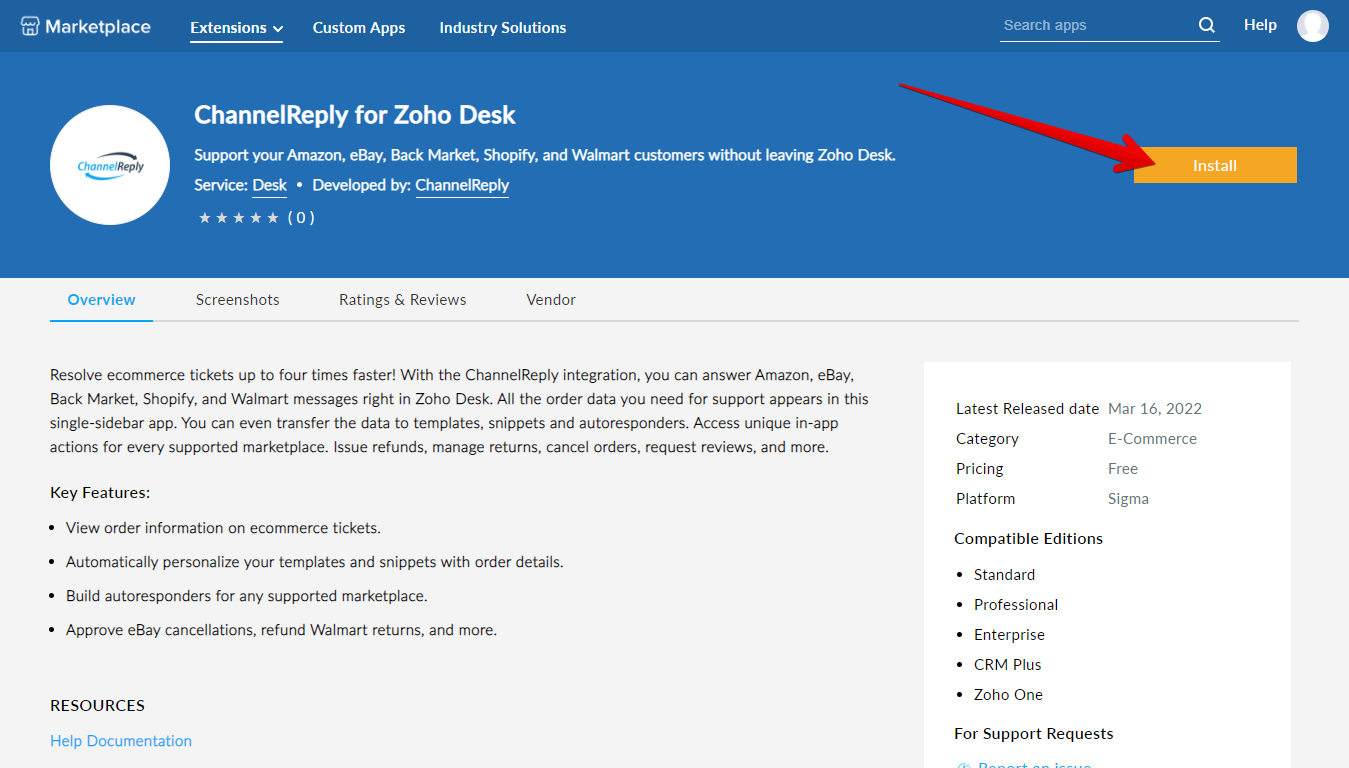Viewport: 1349px width, 768px height.
Task: Click the search magnifier icon
Action: [1207, 25]
